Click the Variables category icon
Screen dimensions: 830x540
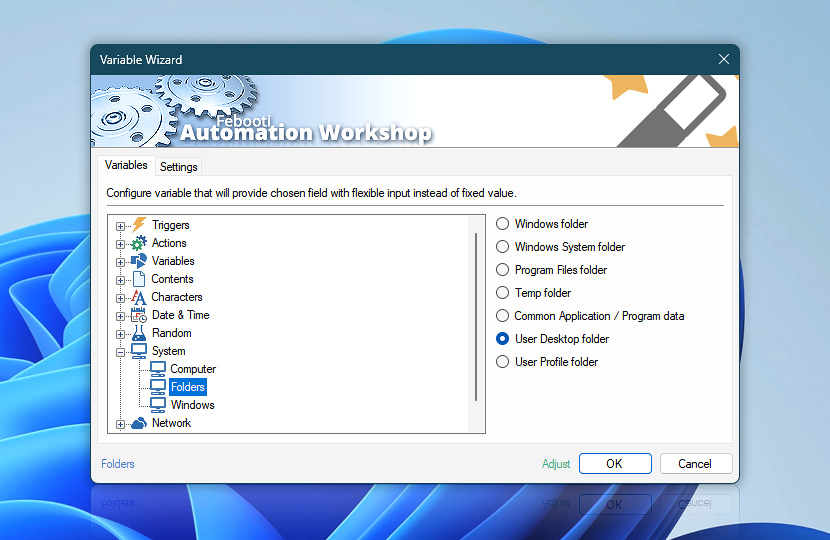click(139, 261)
